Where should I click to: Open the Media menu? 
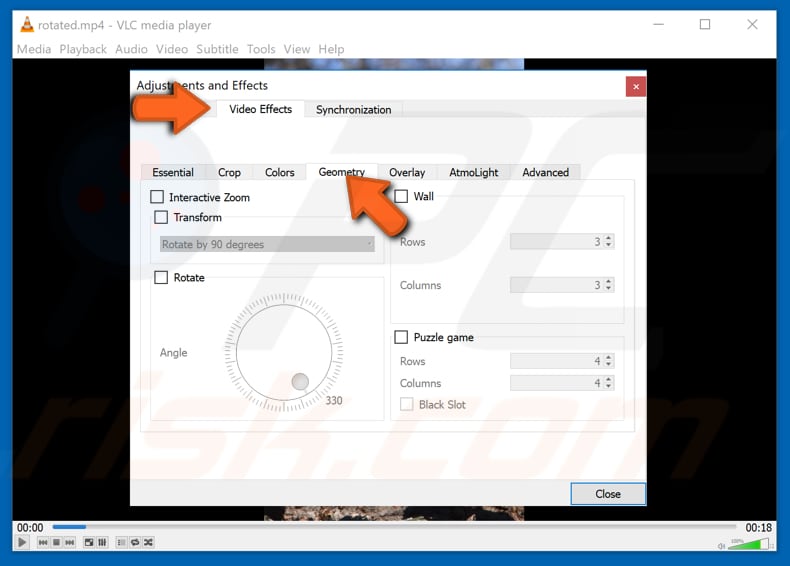[x=34, y=49]
